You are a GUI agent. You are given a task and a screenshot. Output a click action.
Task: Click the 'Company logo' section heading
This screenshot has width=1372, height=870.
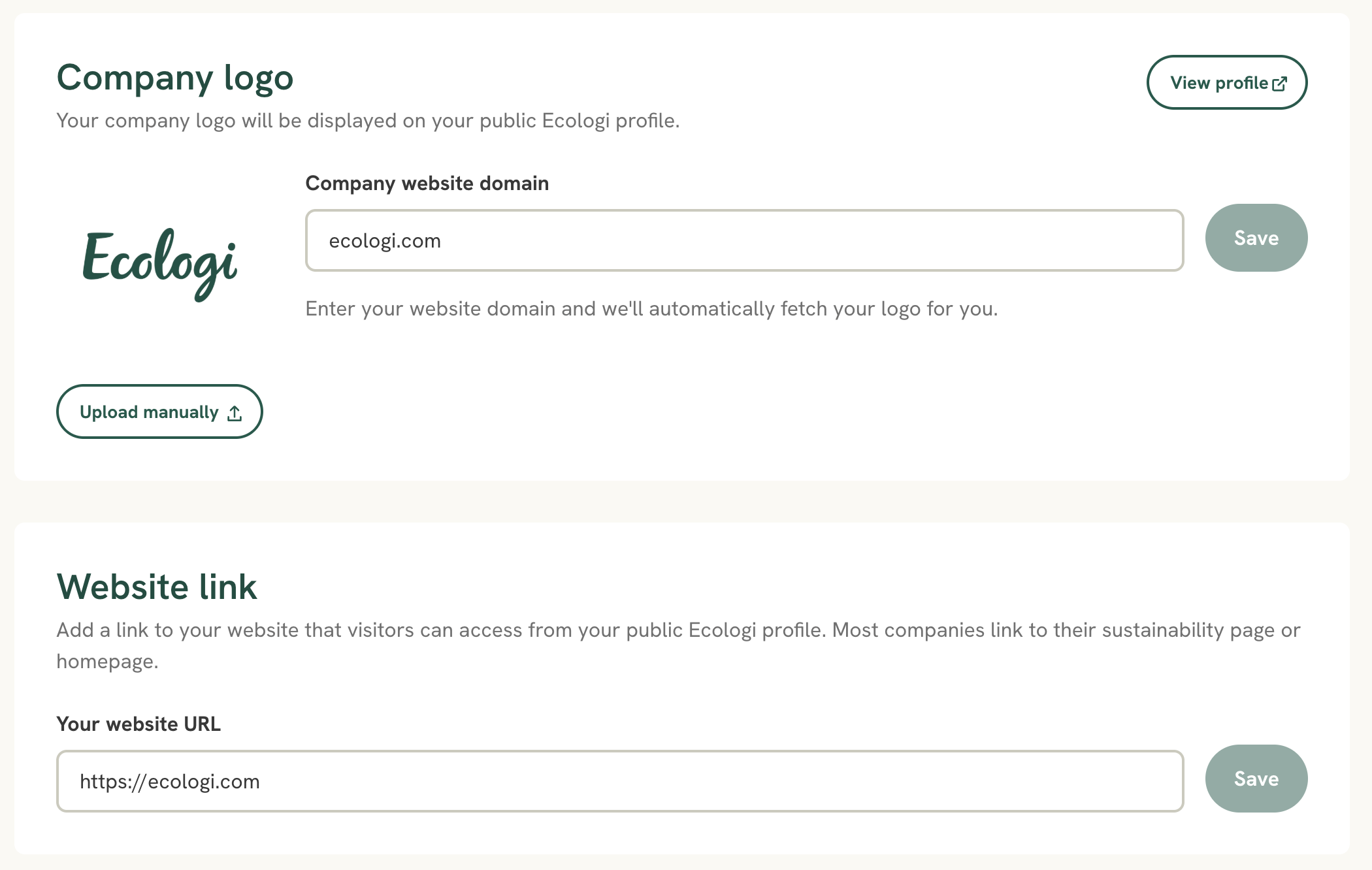coord(175,78)
